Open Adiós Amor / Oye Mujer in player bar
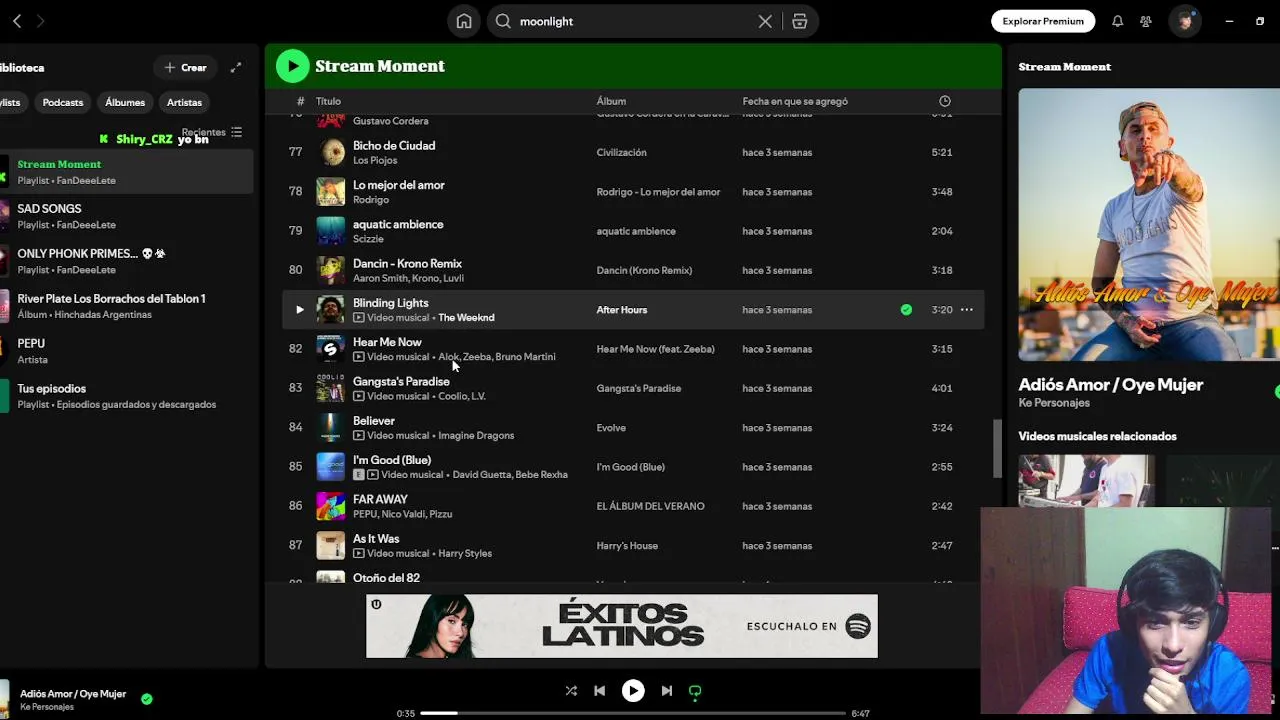The image size is (1280, 720). [x=73, y=694]
